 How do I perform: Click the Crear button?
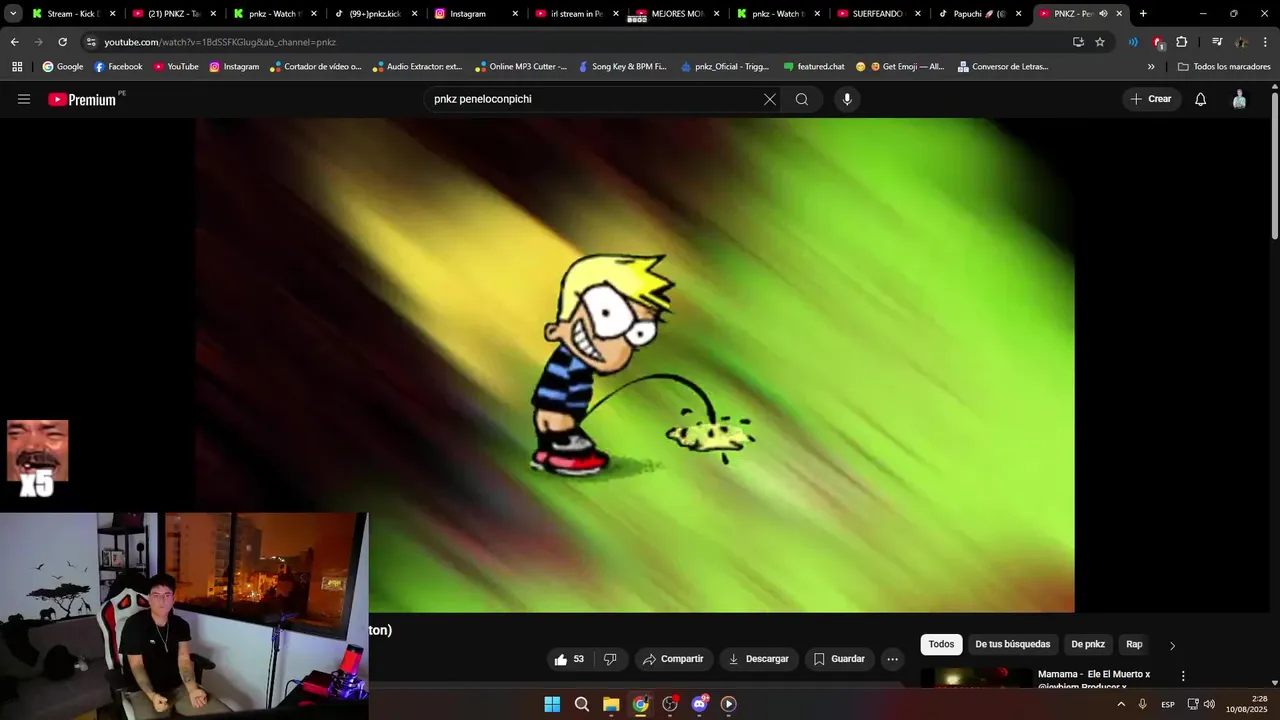click(1150, 99)
